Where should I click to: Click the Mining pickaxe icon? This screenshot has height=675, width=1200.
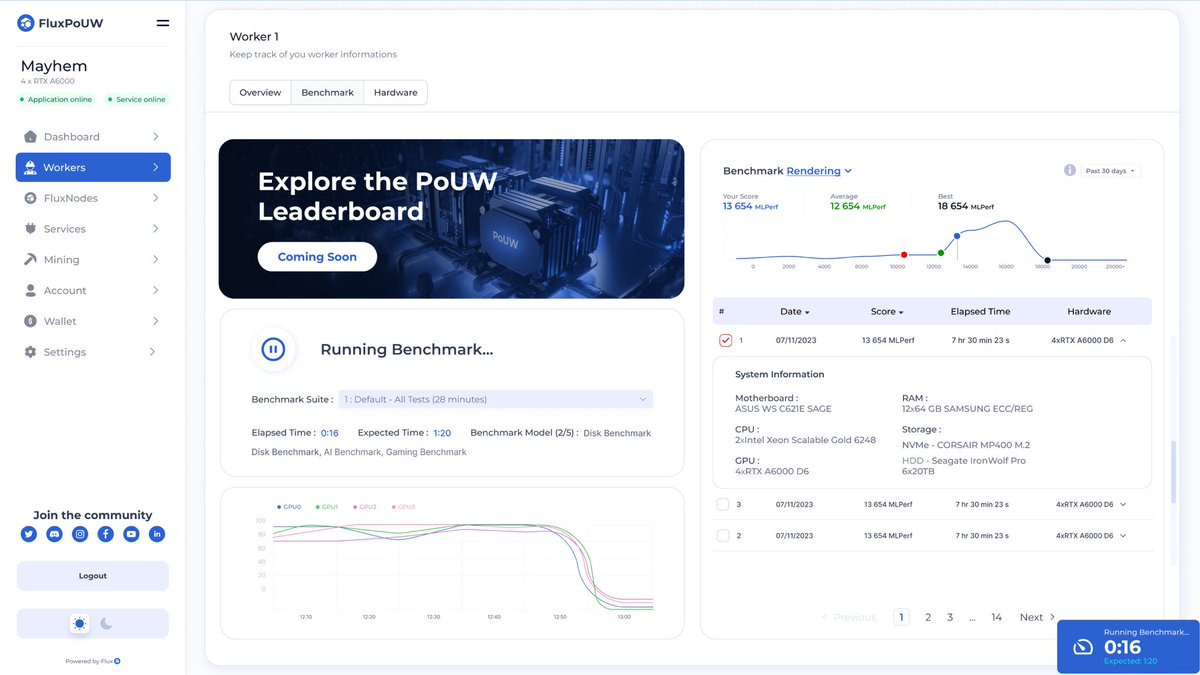(x=31, y=260)
